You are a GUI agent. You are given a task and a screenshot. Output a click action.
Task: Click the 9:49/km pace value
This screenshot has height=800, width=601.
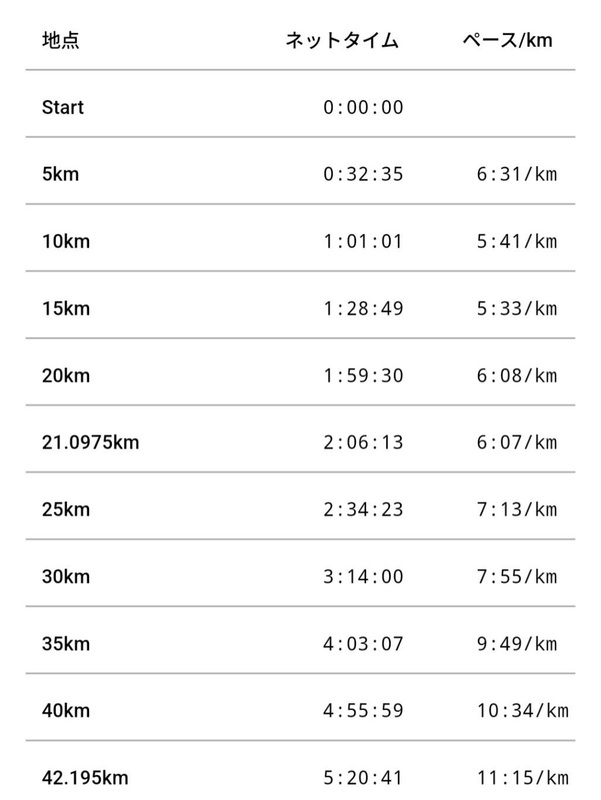click(x=516, y=643)
